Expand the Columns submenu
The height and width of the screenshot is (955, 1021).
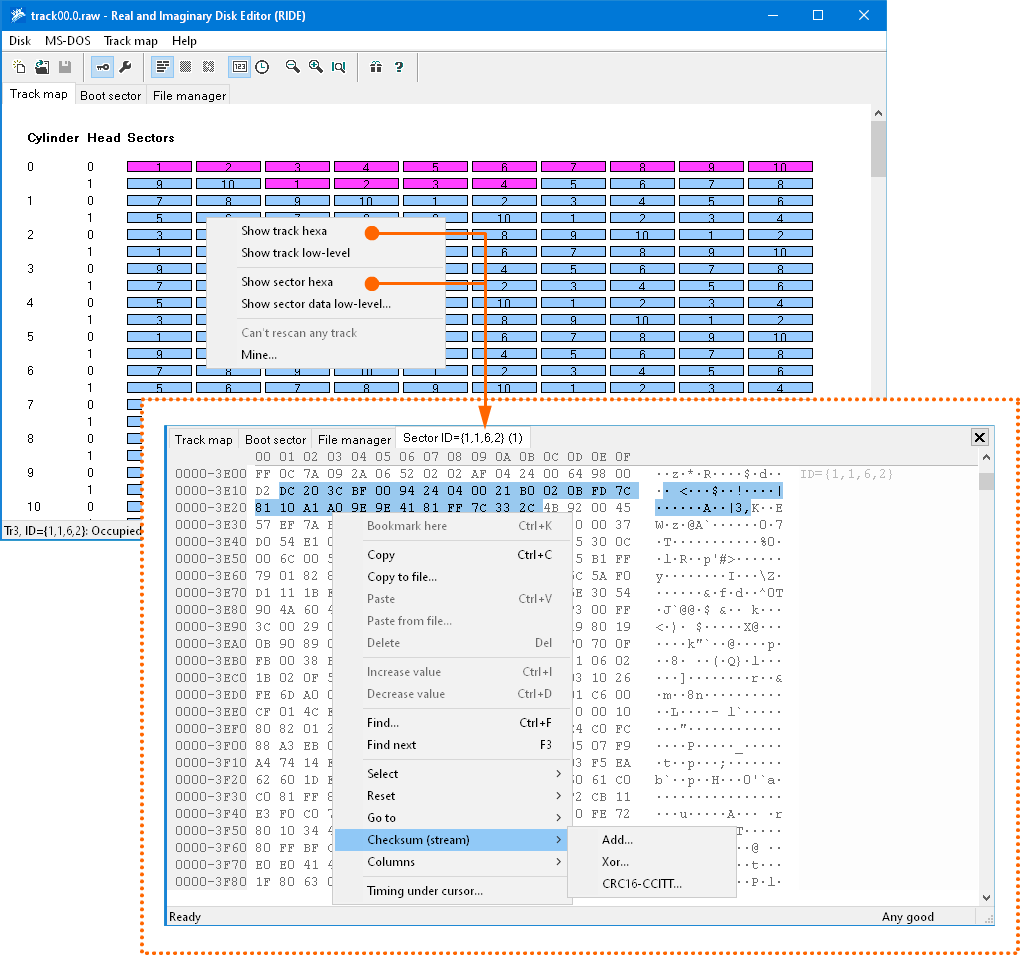(452, 862)
